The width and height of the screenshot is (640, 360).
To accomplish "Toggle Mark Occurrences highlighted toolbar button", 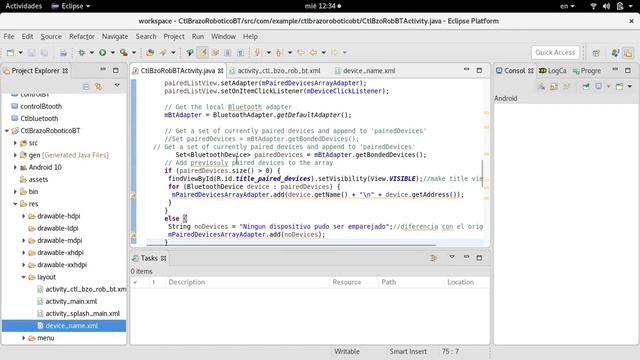I will point(202,53).
